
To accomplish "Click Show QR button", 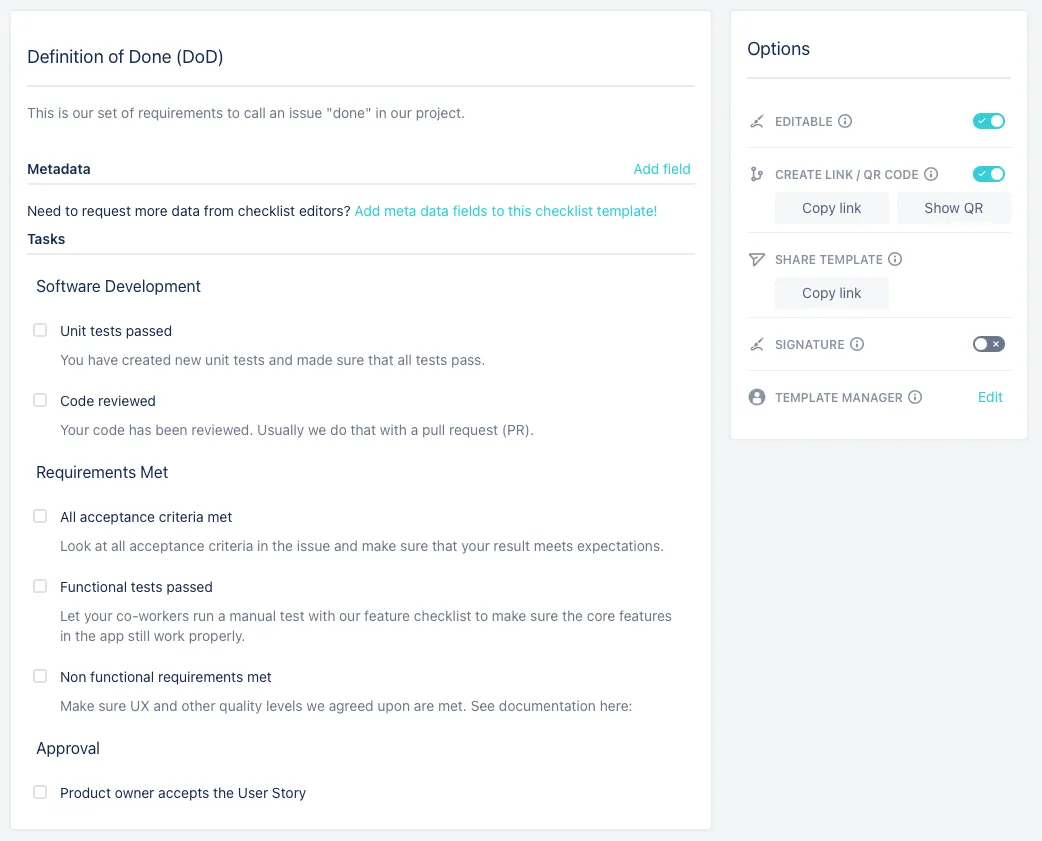I will (x=953, y=207).
